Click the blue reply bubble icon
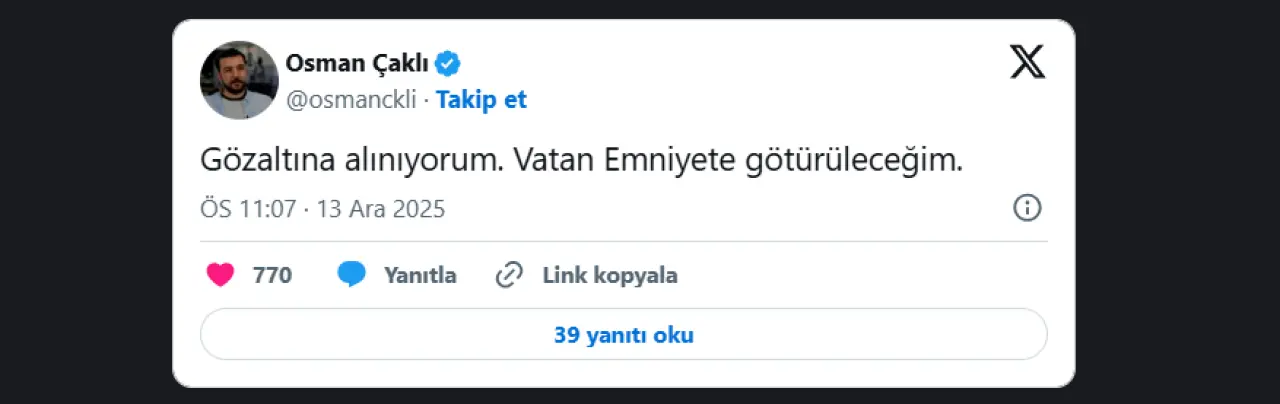The height and width of the screenshot is (404, 1280). tap(351, 275)
